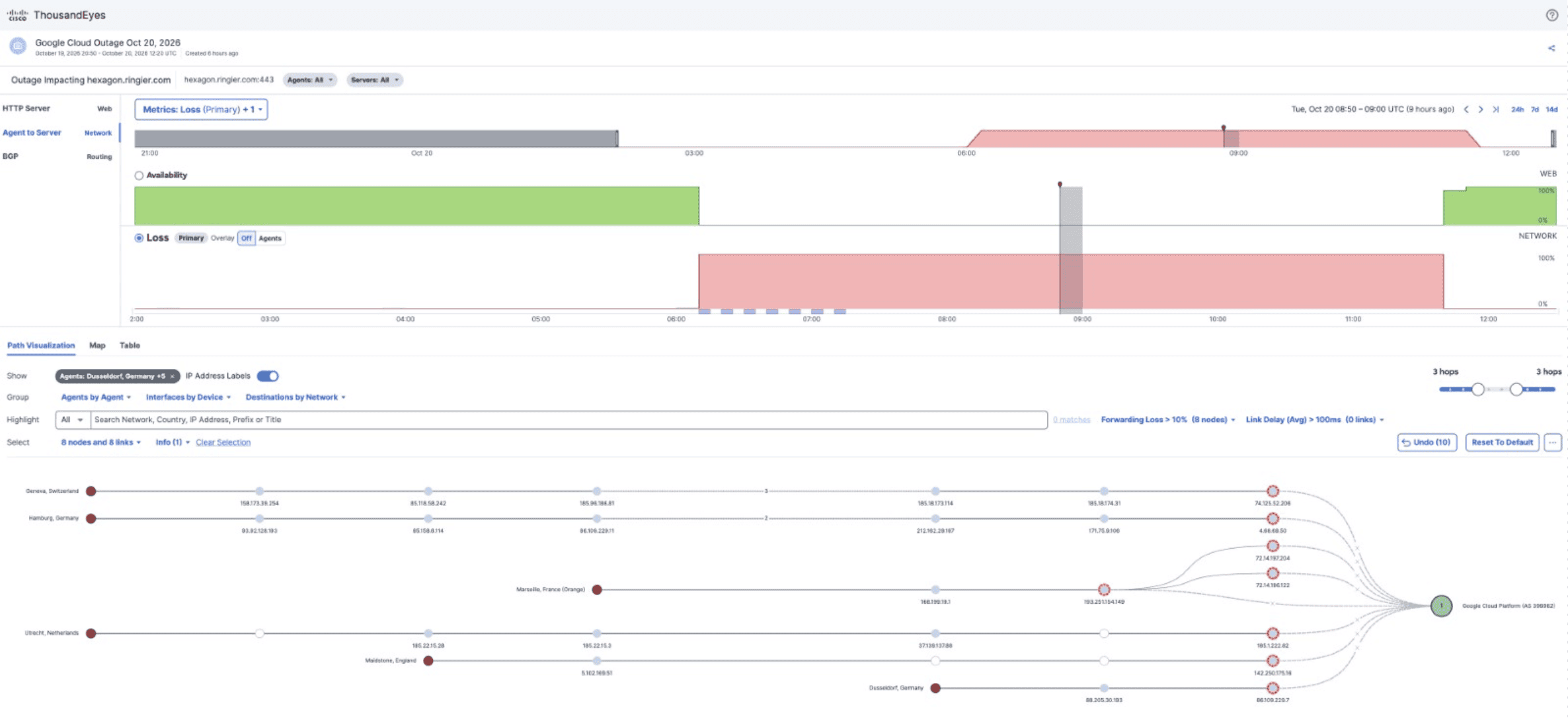Set time range to 24h

click(x=1517, y=110)
